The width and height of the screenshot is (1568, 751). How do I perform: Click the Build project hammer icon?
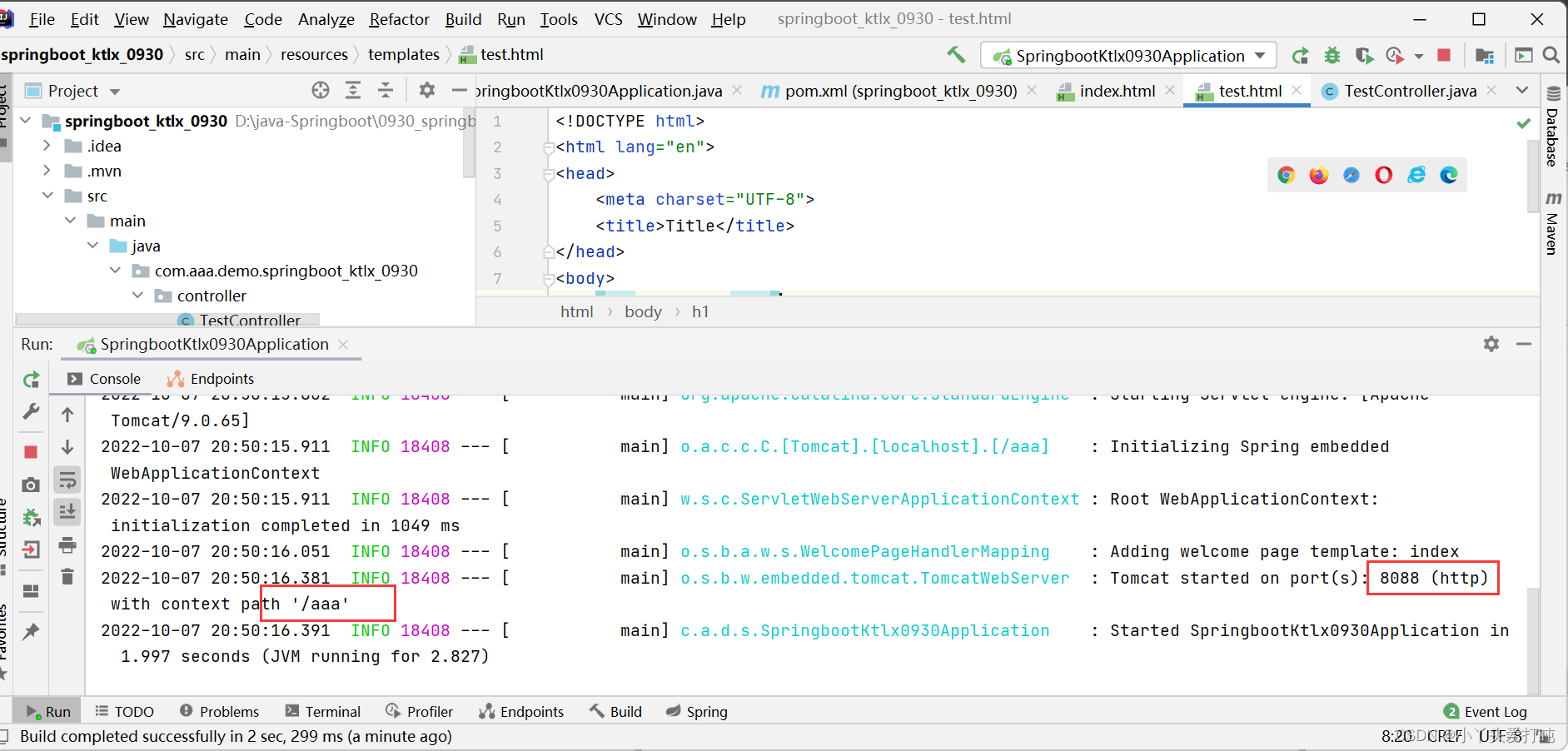click(x=956, y=55)
